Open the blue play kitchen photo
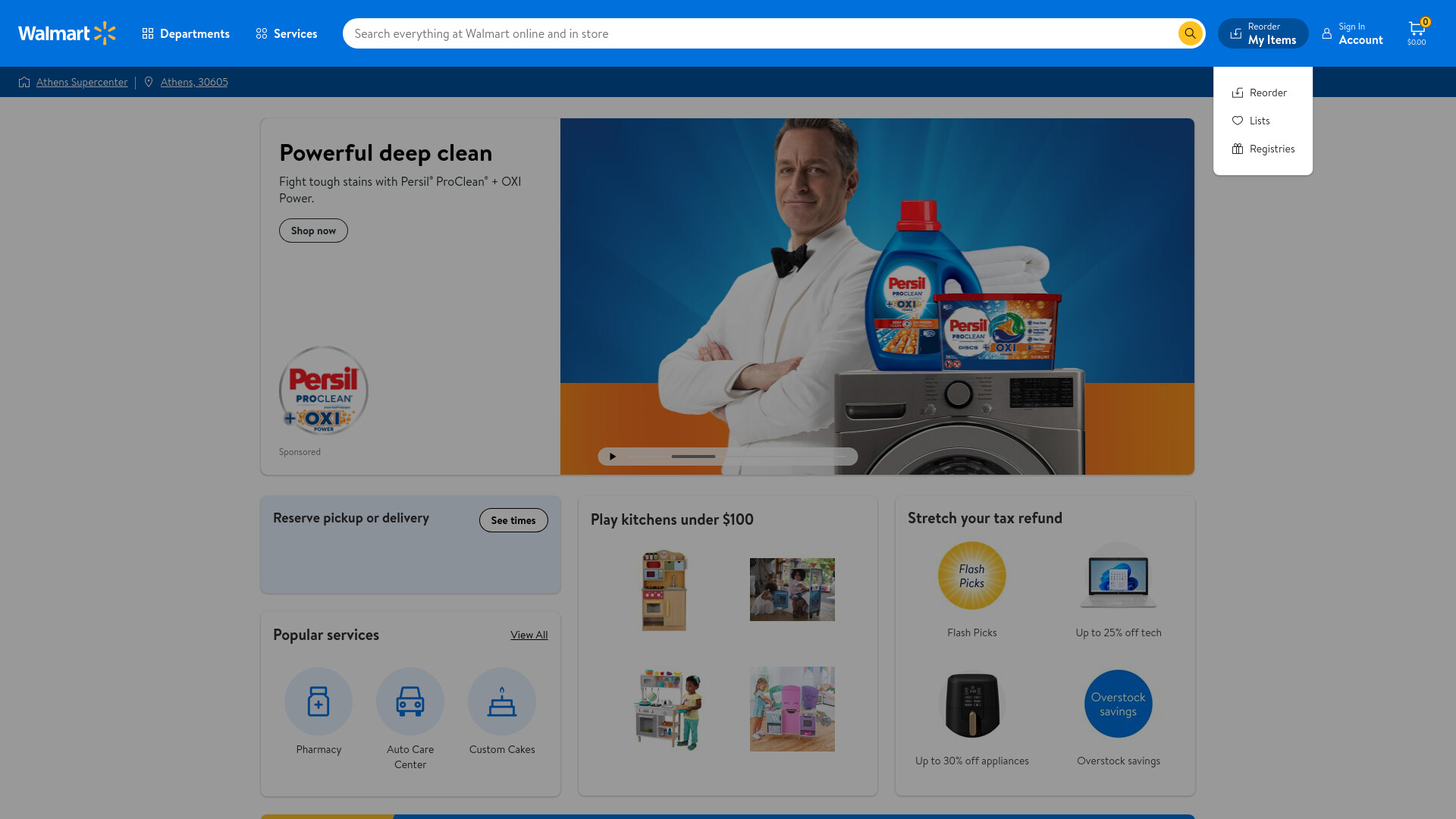1456x819 pixels. [x=792, y=590]
